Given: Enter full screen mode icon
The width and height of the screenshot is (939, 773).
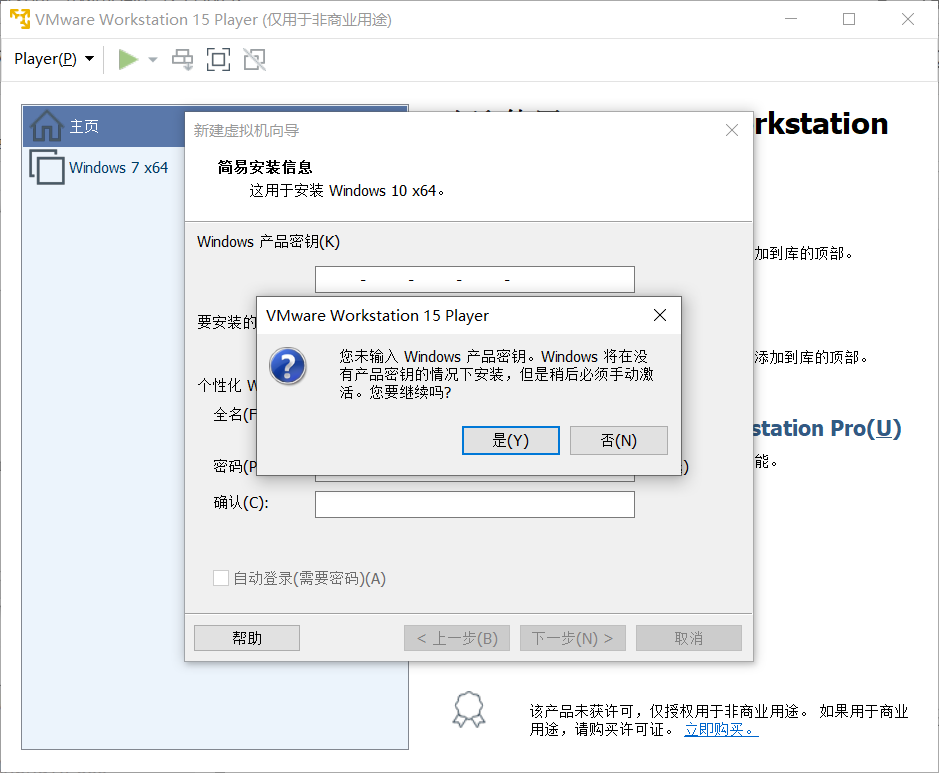Looking at the screenshot, I should [x=218, y=59].
